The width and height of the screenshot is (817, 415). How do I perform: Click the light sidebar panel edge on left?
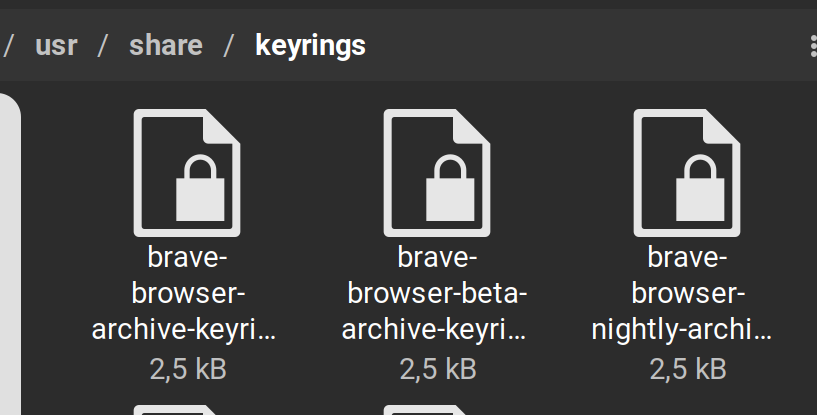10,254
